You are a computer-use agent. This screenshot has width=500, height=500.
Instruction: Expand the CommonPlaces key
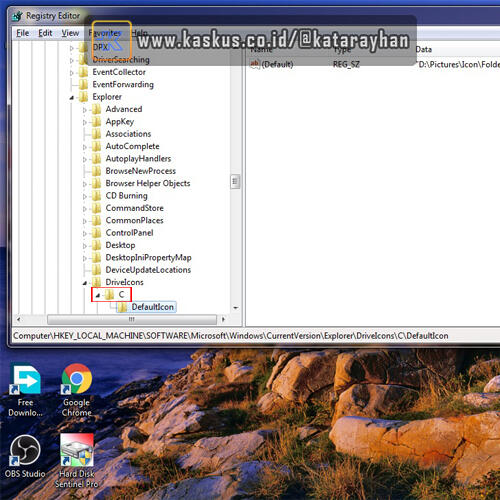85,221
